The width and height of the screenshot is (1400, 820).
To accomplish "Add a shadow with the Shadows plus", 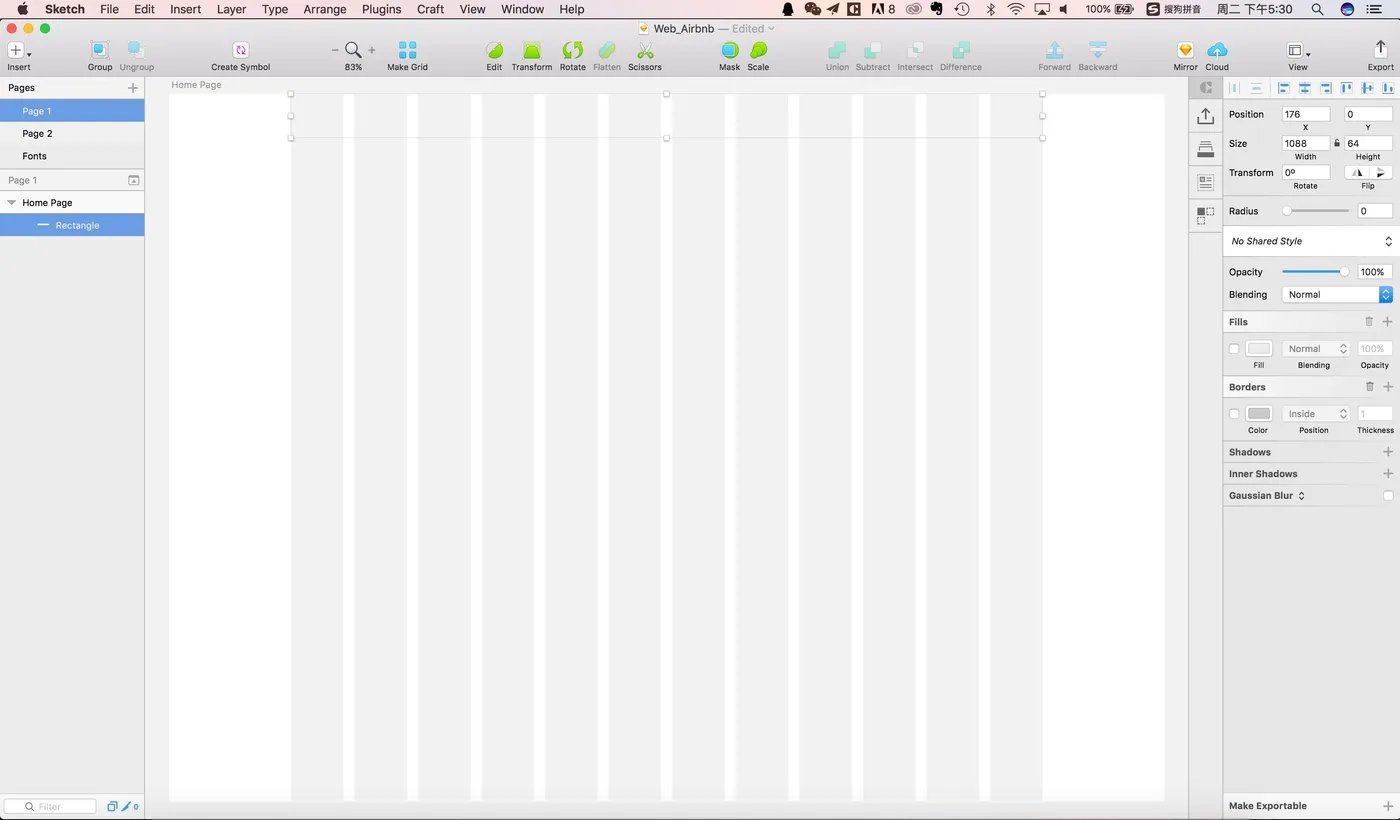I will coord(1387,452).
